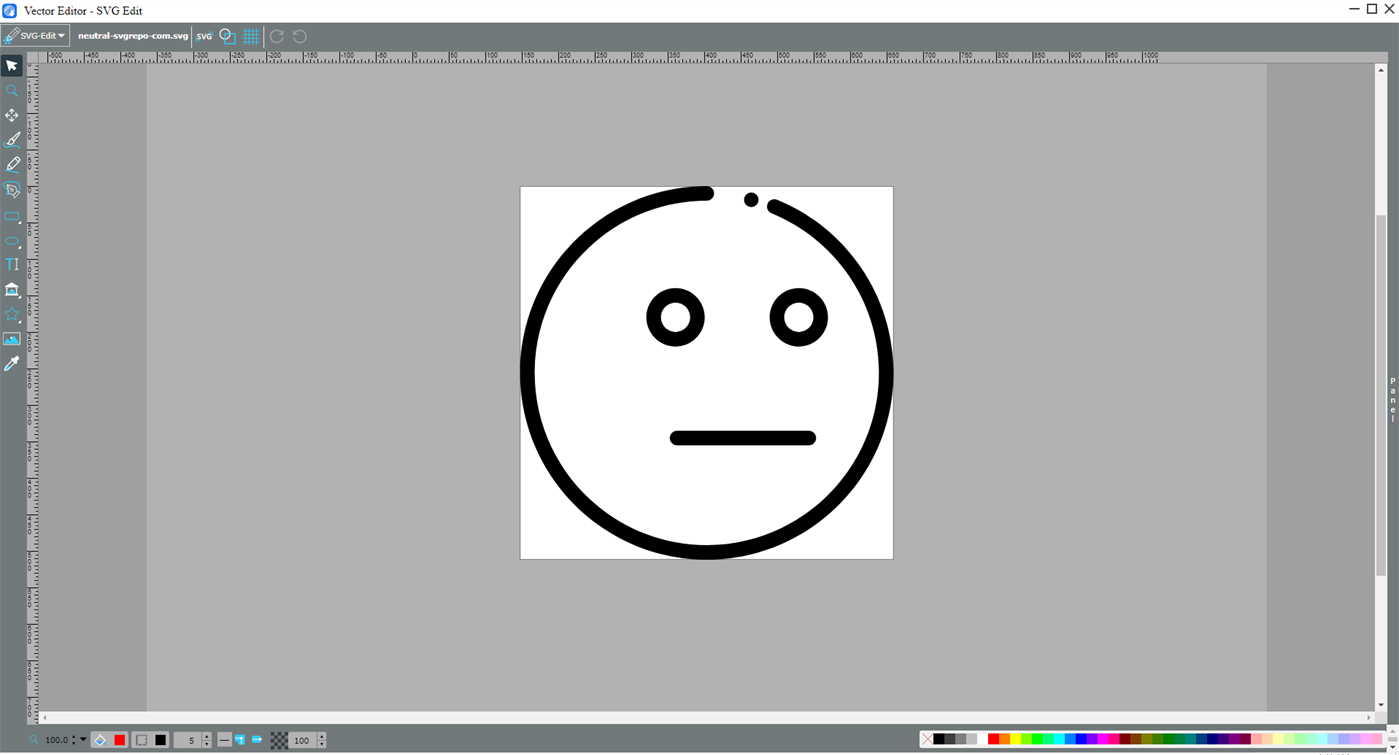Click the Redo arrow button

275,35
